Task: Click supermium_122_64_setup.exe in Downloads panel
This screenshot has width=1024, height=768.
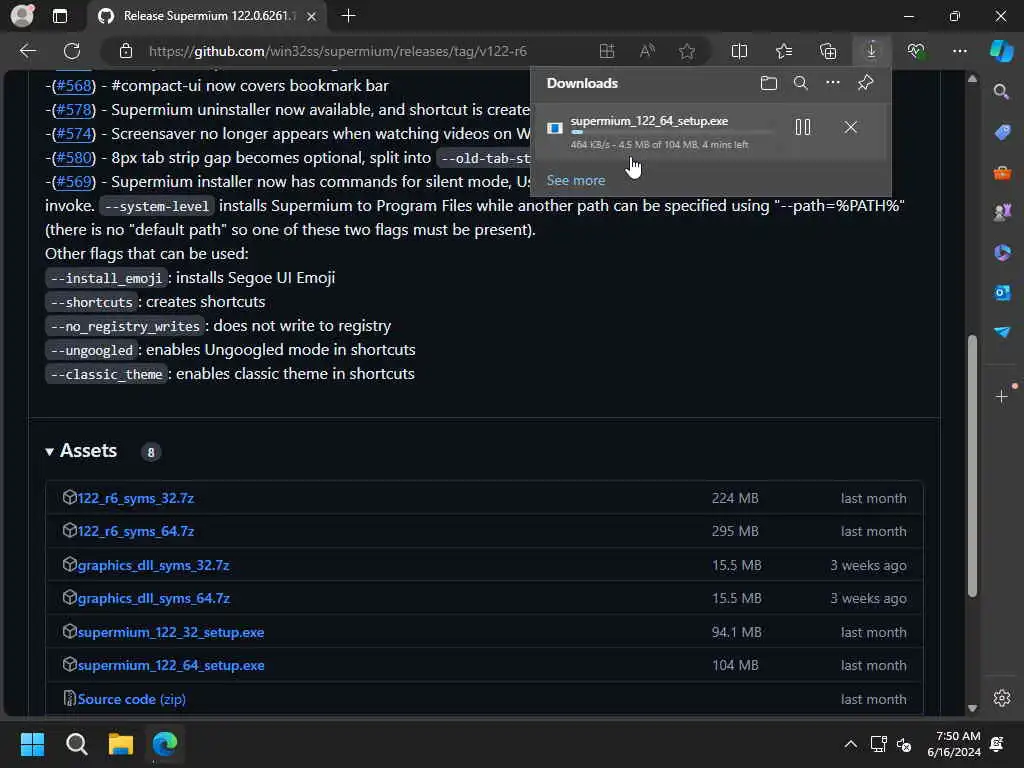Action: [649, 121]
